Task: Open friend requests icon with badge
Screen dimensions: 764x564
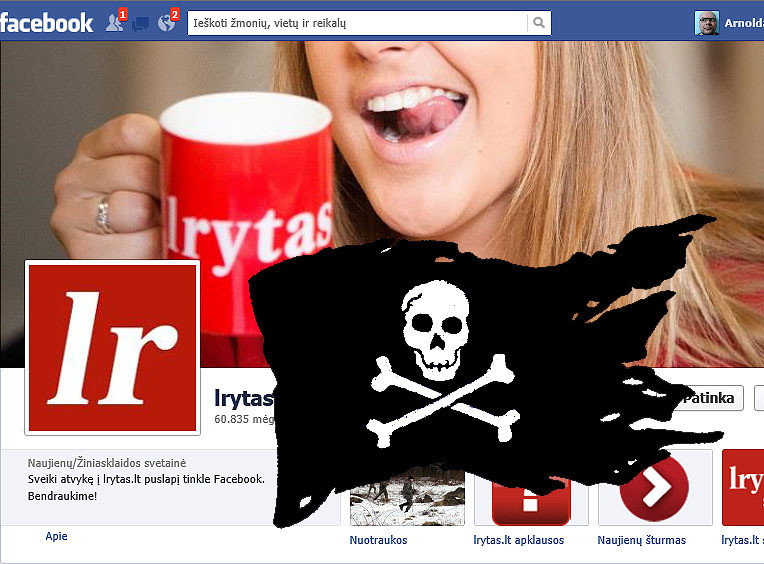Action: tap(115, 22)
